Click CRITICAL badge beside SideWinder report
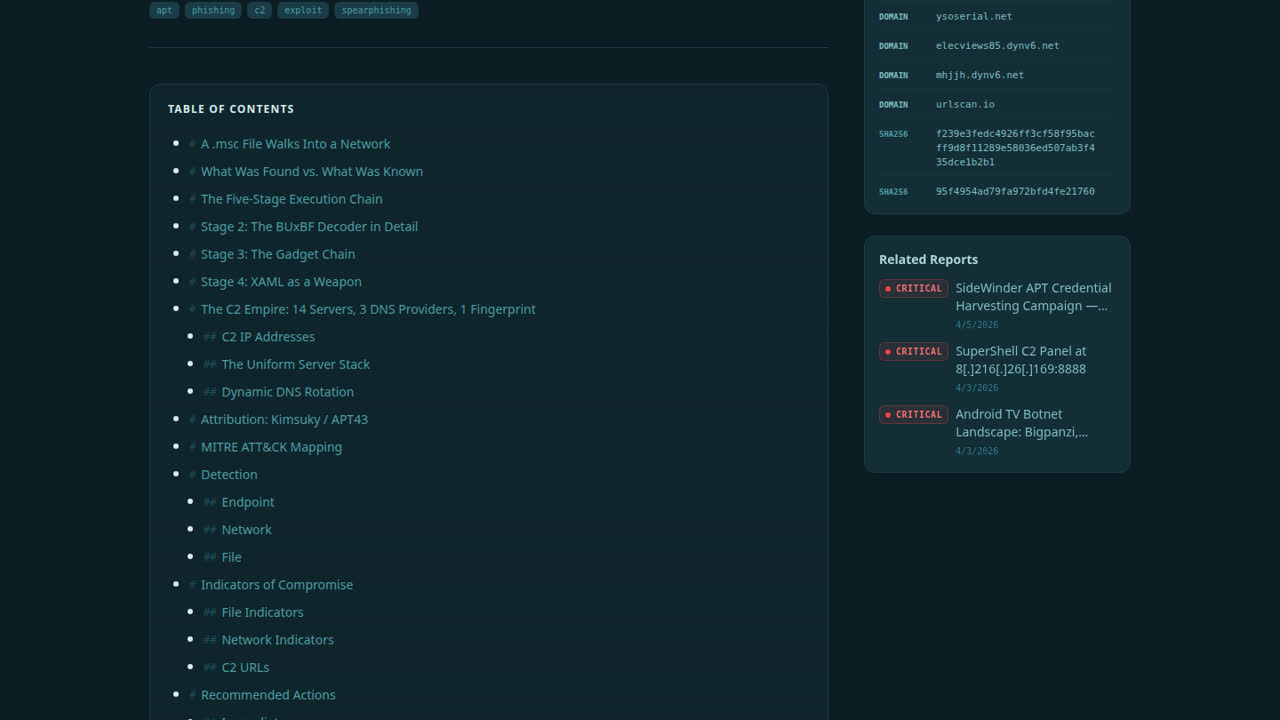The width and height of the screenshot is (1280, 720). tap(914, 289)
